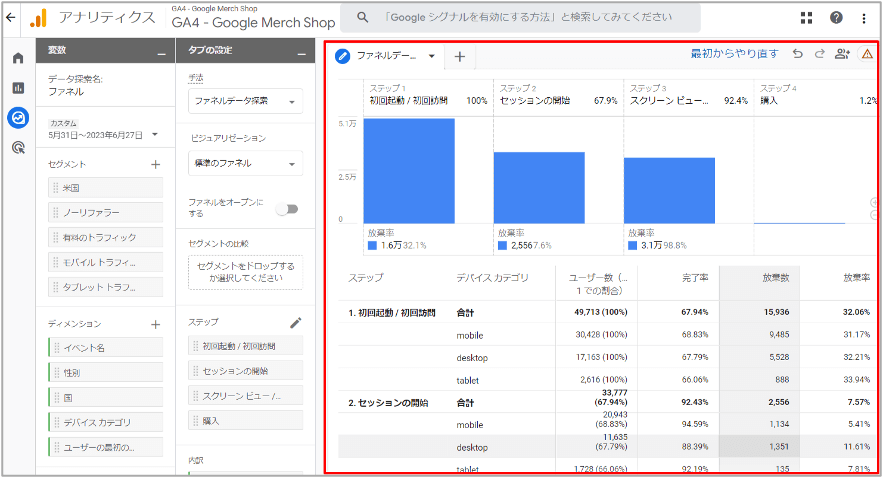Go to Home in left sidebar
Viewport: 882px width, 478px height.
point(19,58)
